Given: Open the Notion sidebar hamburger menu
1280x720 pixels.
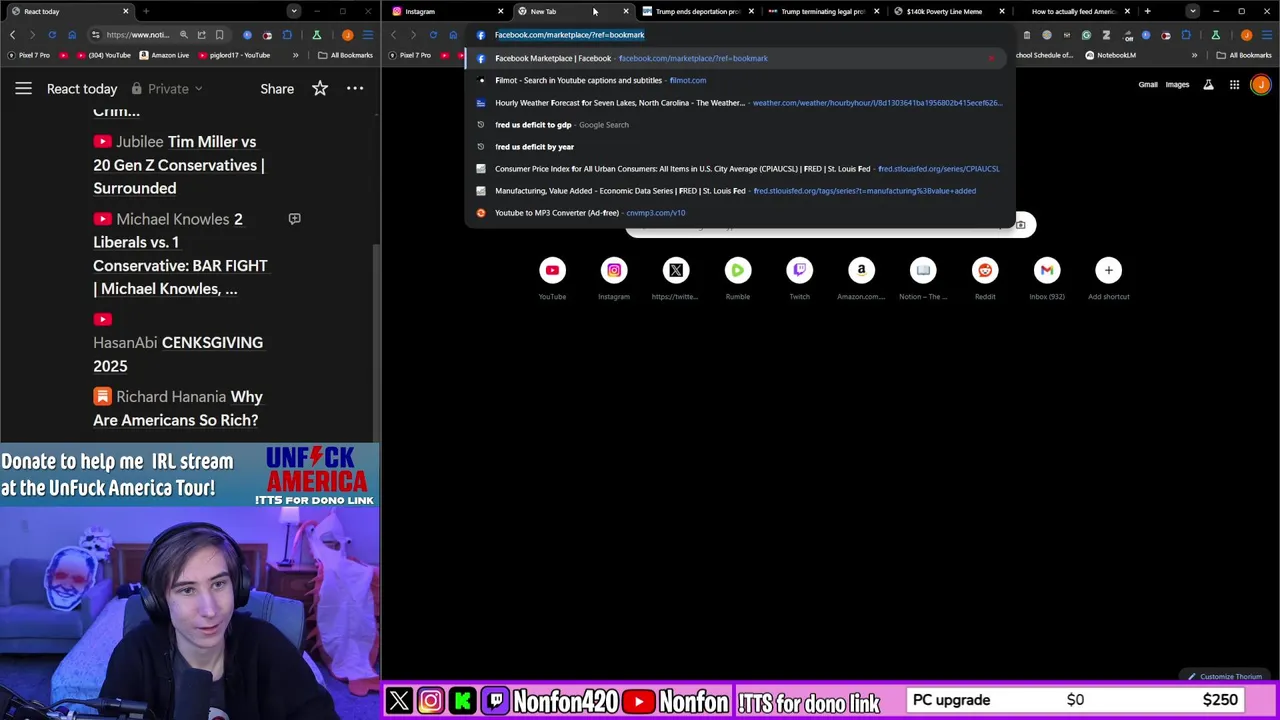Looking at the screenshot, I should [x=23, y=89].
